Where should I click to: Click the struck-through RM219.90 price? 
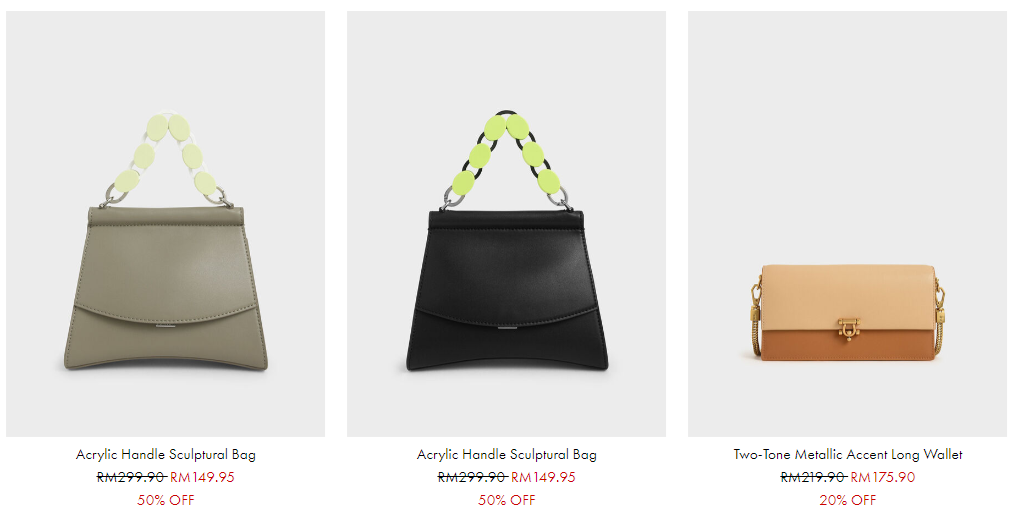click(813, 477)
